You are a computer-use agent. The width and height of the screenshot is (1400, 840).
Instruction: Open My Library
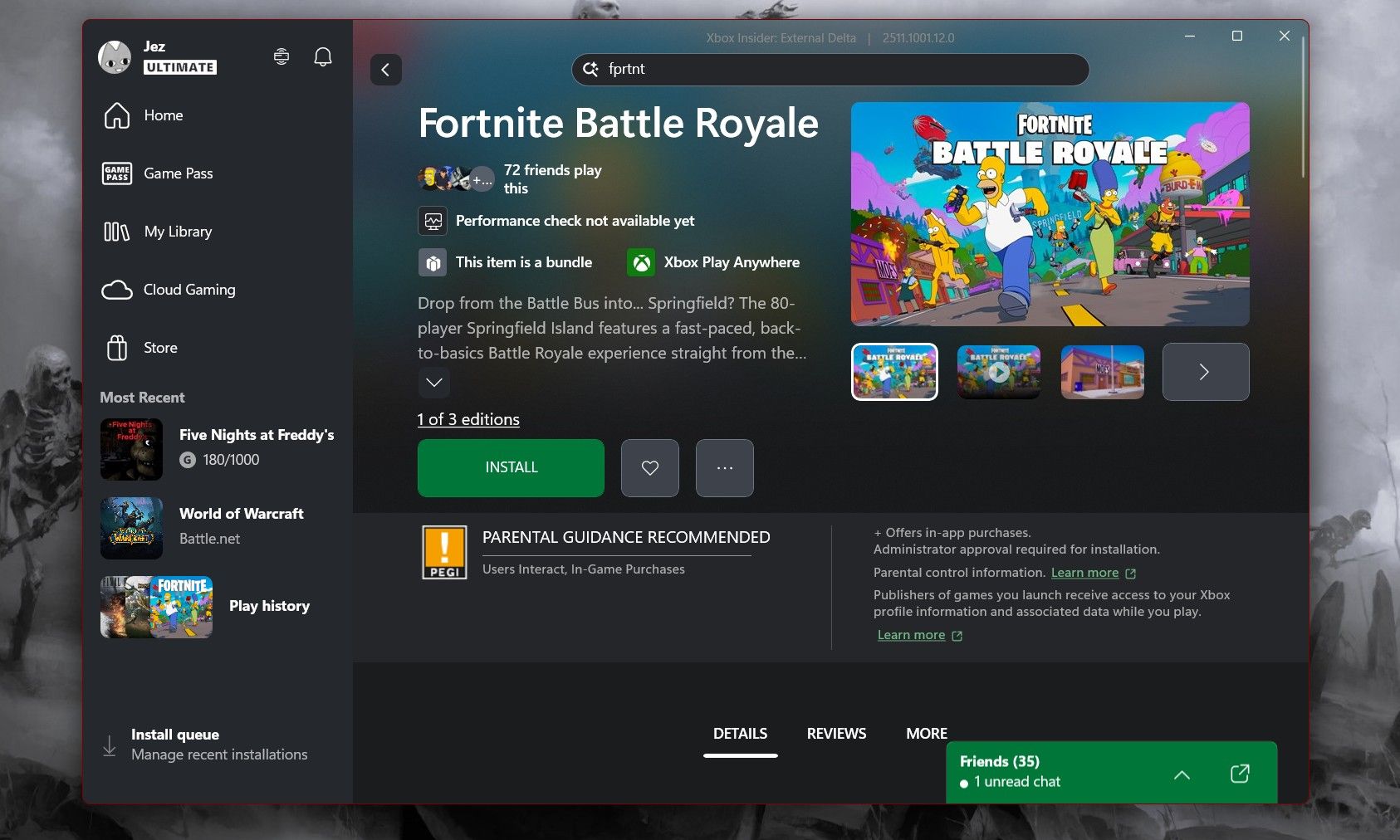pyautogui.click(x=177, y=231)
